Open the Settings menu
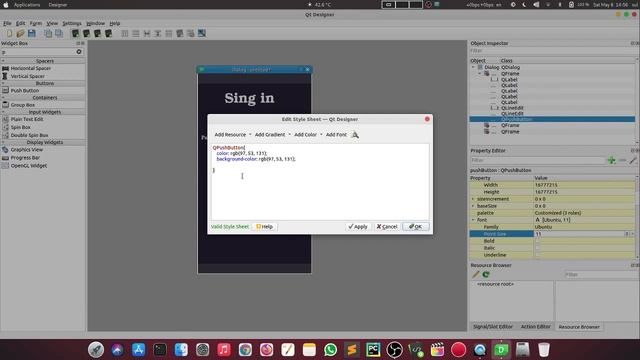640x360 pixels. 72,23
